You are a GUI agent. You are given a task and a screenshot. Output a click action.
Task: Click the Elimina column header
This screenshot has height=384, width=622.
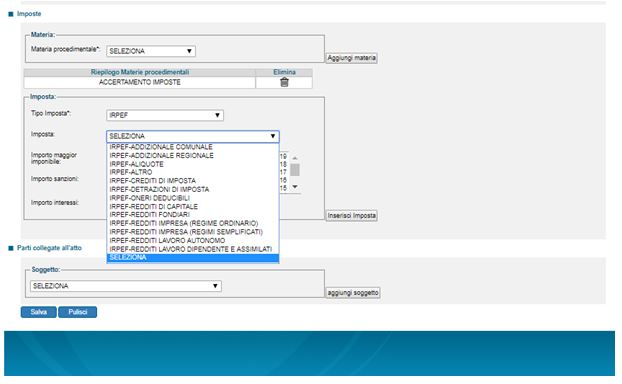[284, 72]
